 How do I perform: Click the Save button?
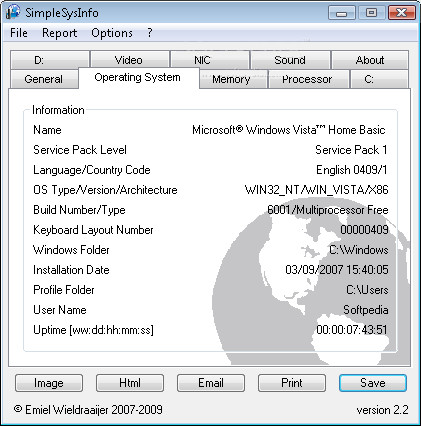click(373, 383)
